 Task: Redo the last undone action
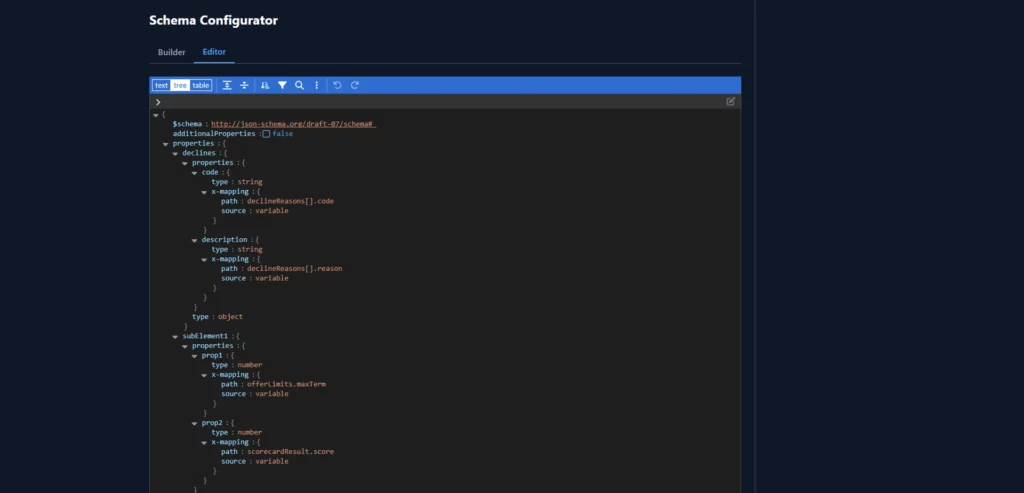point(354,86)
